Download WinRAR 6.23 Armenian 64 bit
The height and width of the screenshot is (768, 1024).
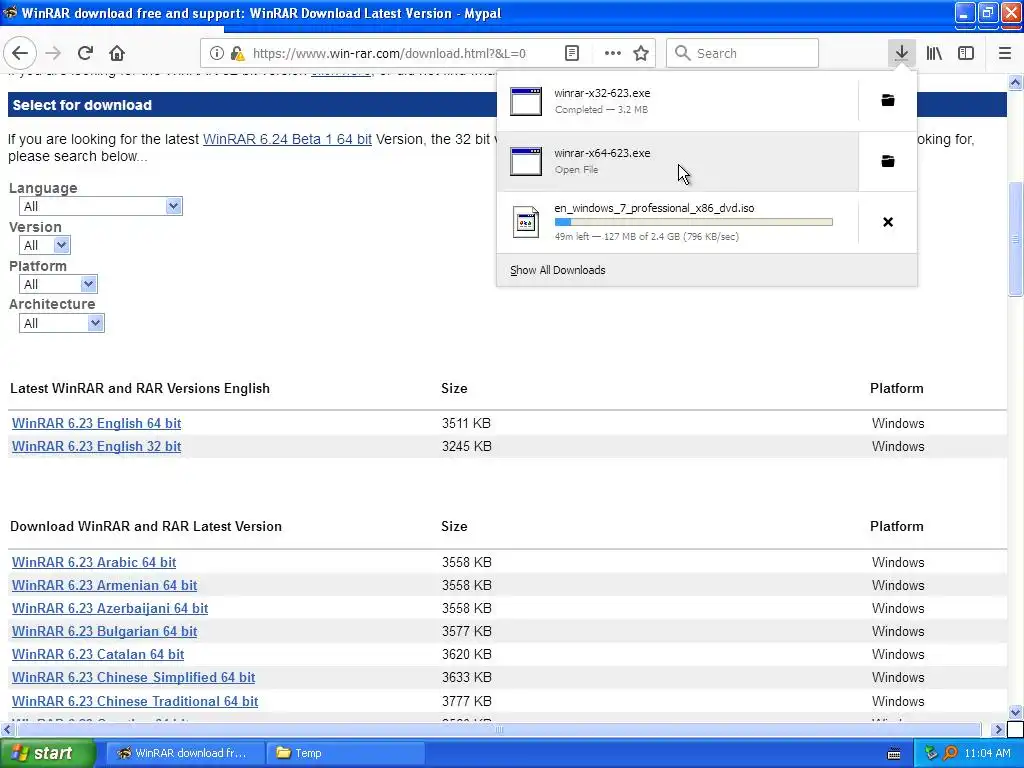point(104,585)
